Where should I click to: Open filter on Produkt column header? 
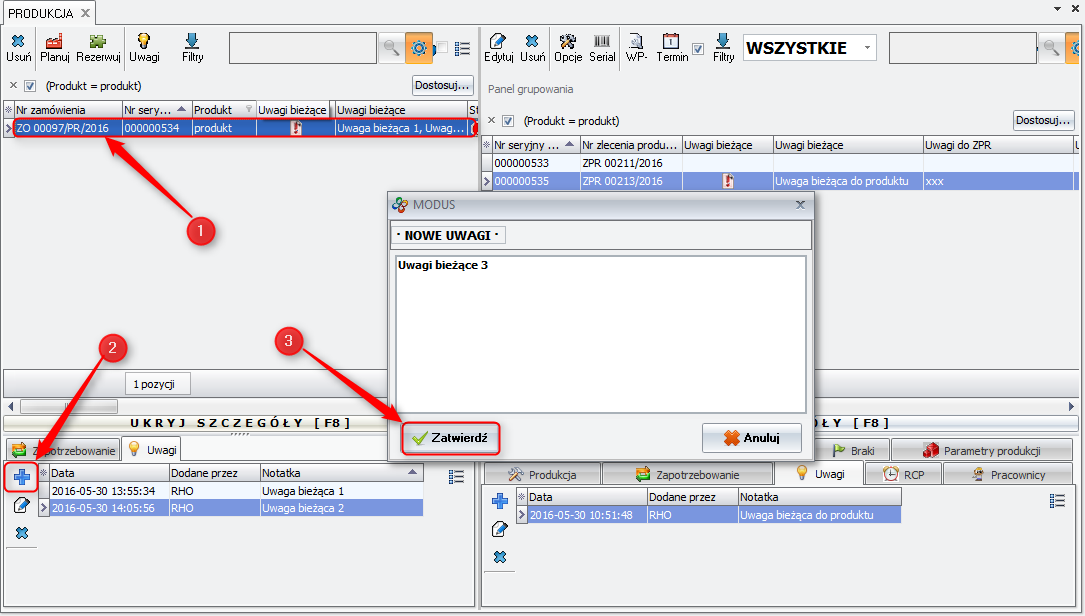click(249, 109)
